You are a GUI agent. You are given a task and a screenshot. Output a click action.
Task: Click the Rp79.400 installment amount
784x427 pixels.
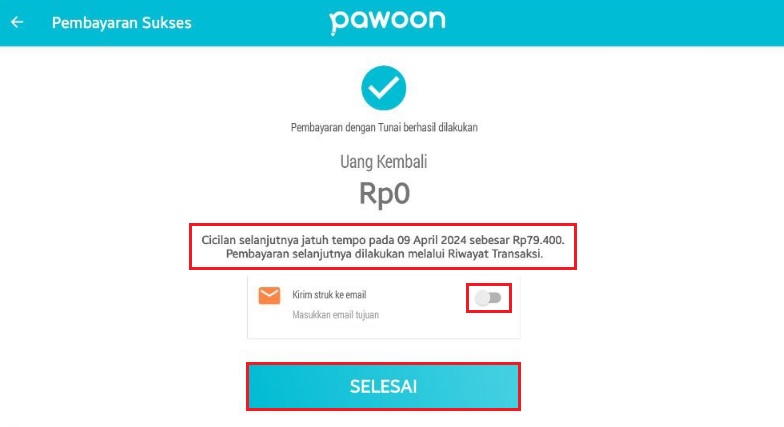click(x=538, y=240)
